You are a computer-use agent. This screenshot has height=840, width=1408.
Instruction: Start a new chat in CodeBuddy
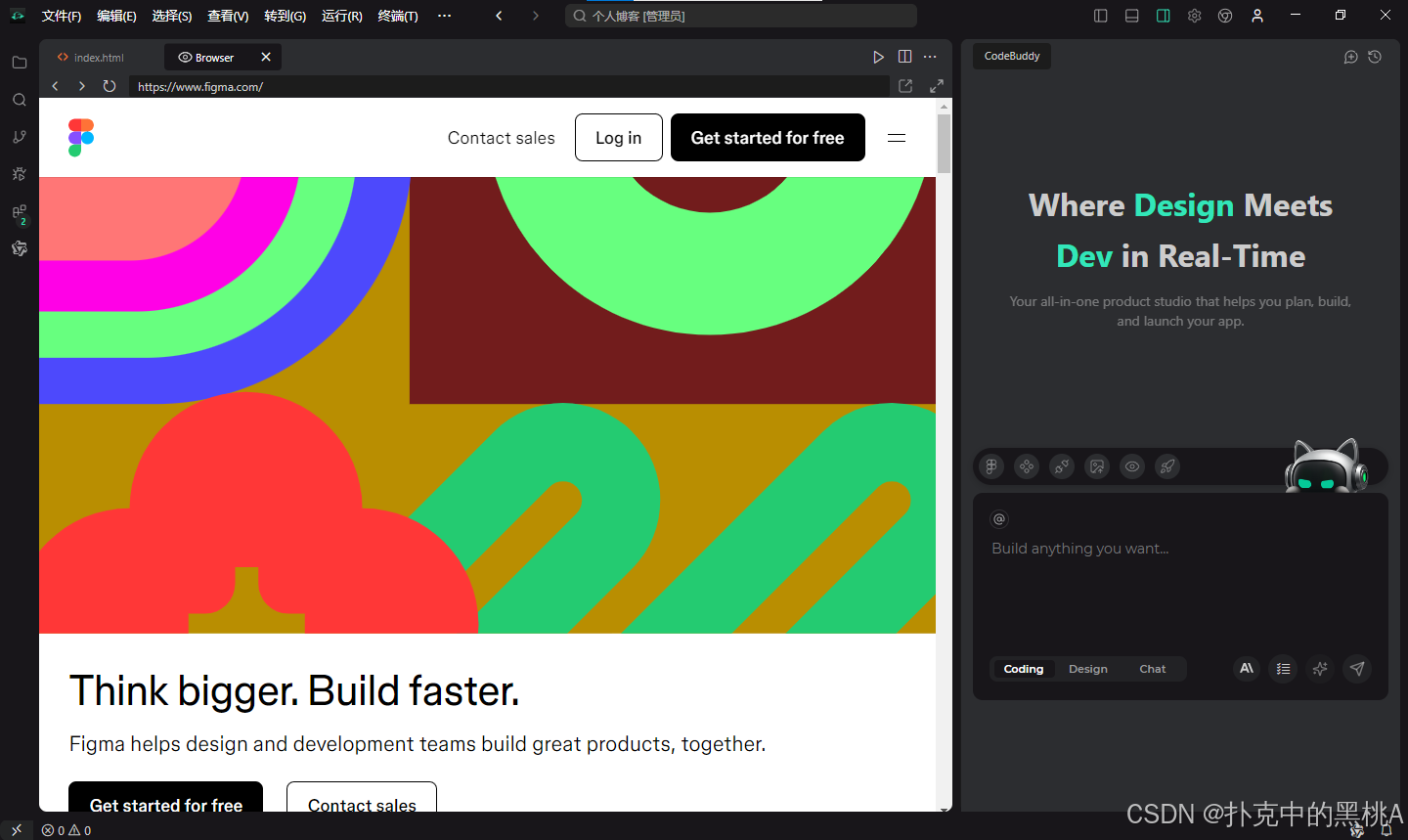point(1351,57)
